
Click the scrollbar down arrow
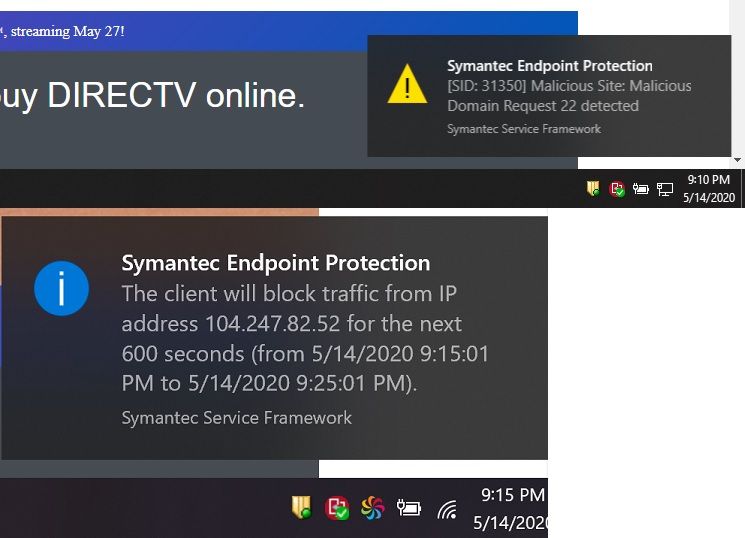tap(737, 160)
